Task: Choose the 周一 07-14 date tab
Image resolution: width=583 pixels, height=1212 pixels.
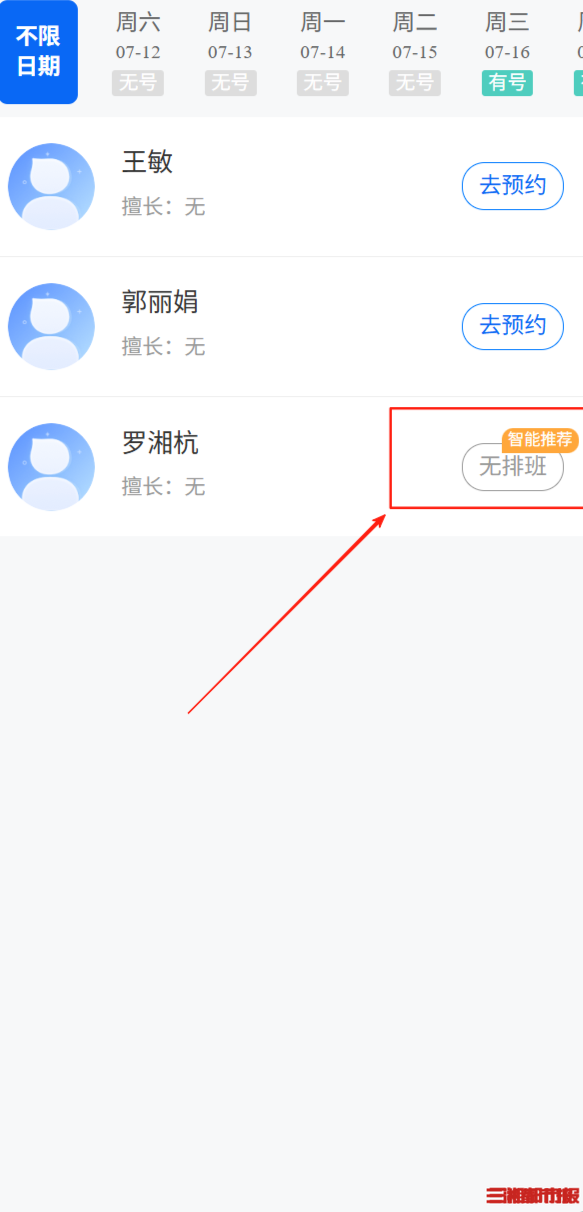Action: (323, 52)
